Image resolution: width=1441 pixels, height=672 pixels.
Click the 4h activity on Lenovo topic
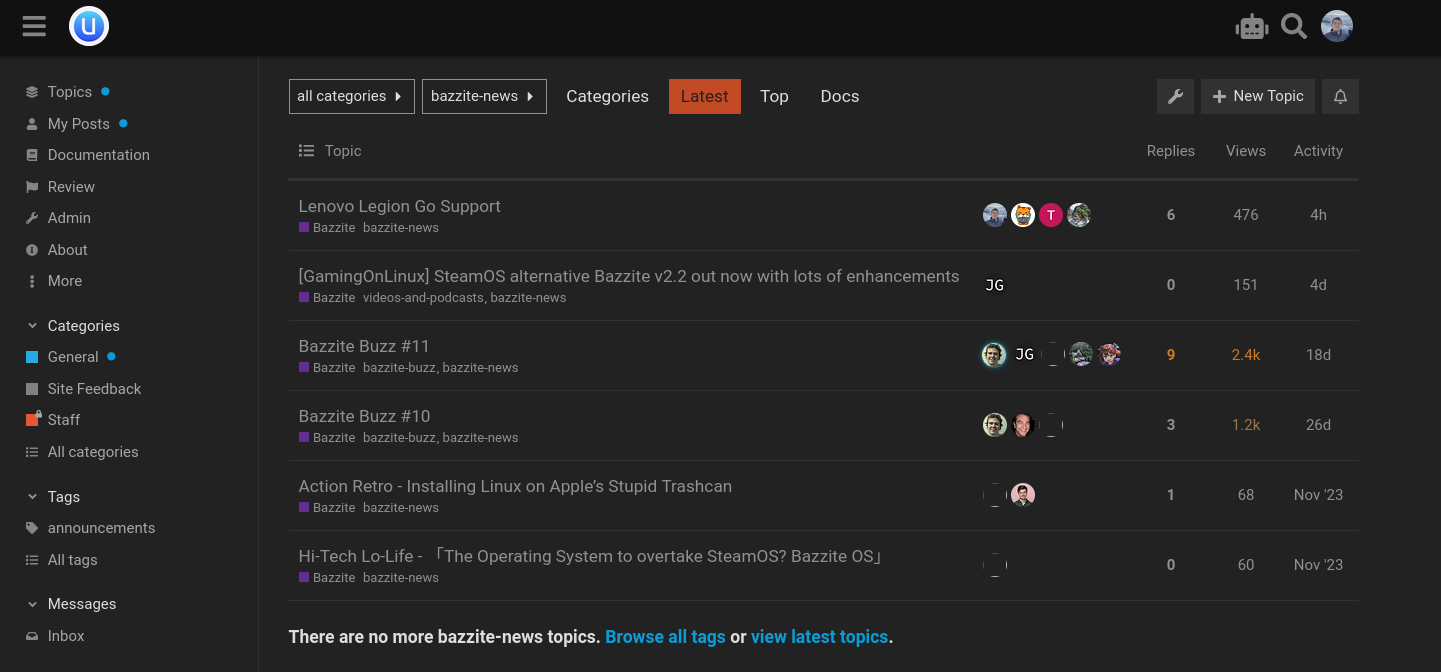coord(1318,215)
